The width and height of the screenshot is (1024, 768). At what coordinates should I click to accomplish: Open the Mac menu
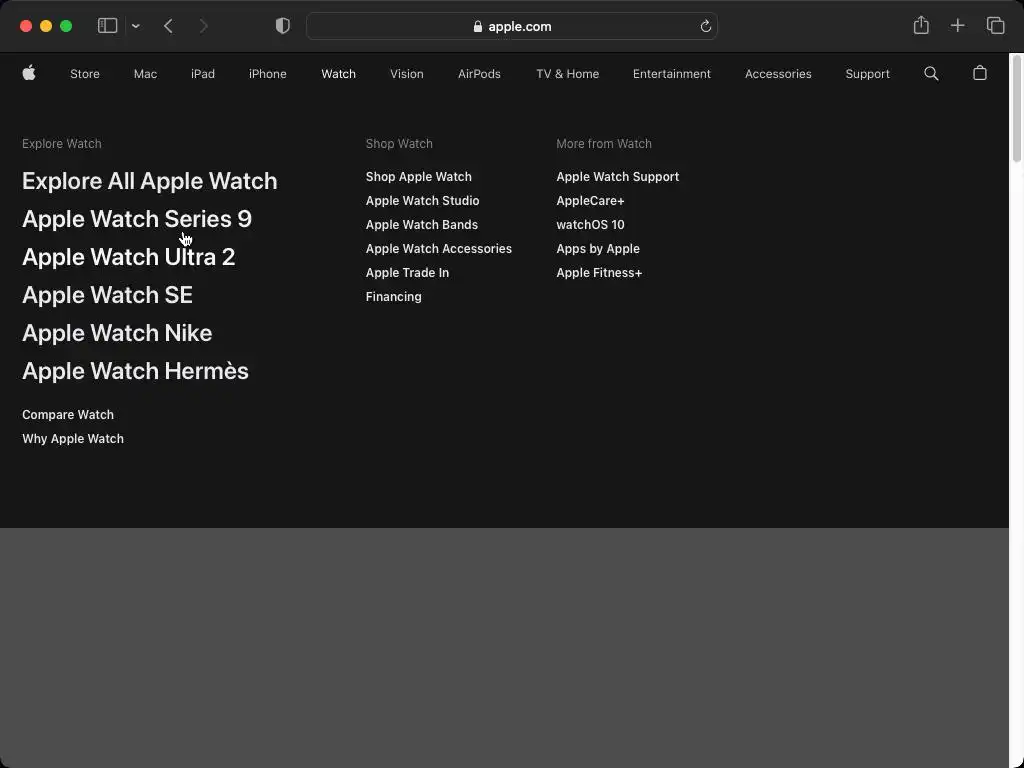coord(145,74)
